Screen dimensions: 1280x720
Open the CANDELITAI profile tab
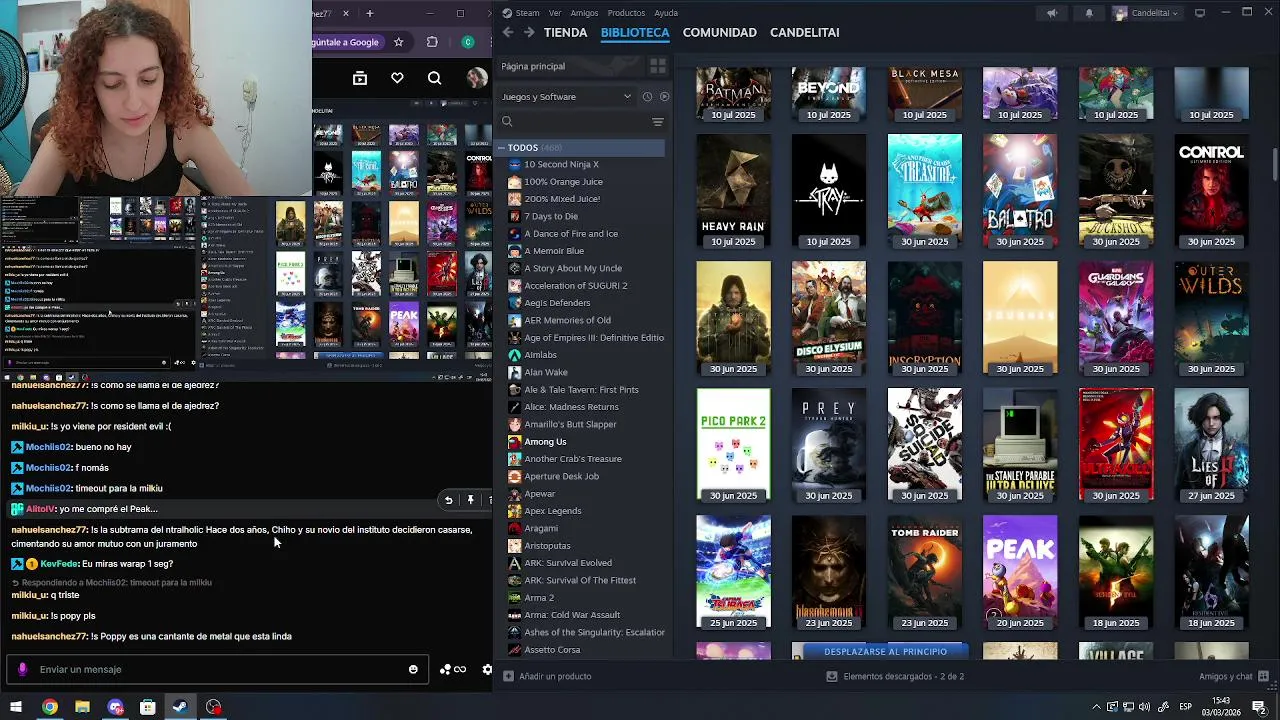[804, 32]
